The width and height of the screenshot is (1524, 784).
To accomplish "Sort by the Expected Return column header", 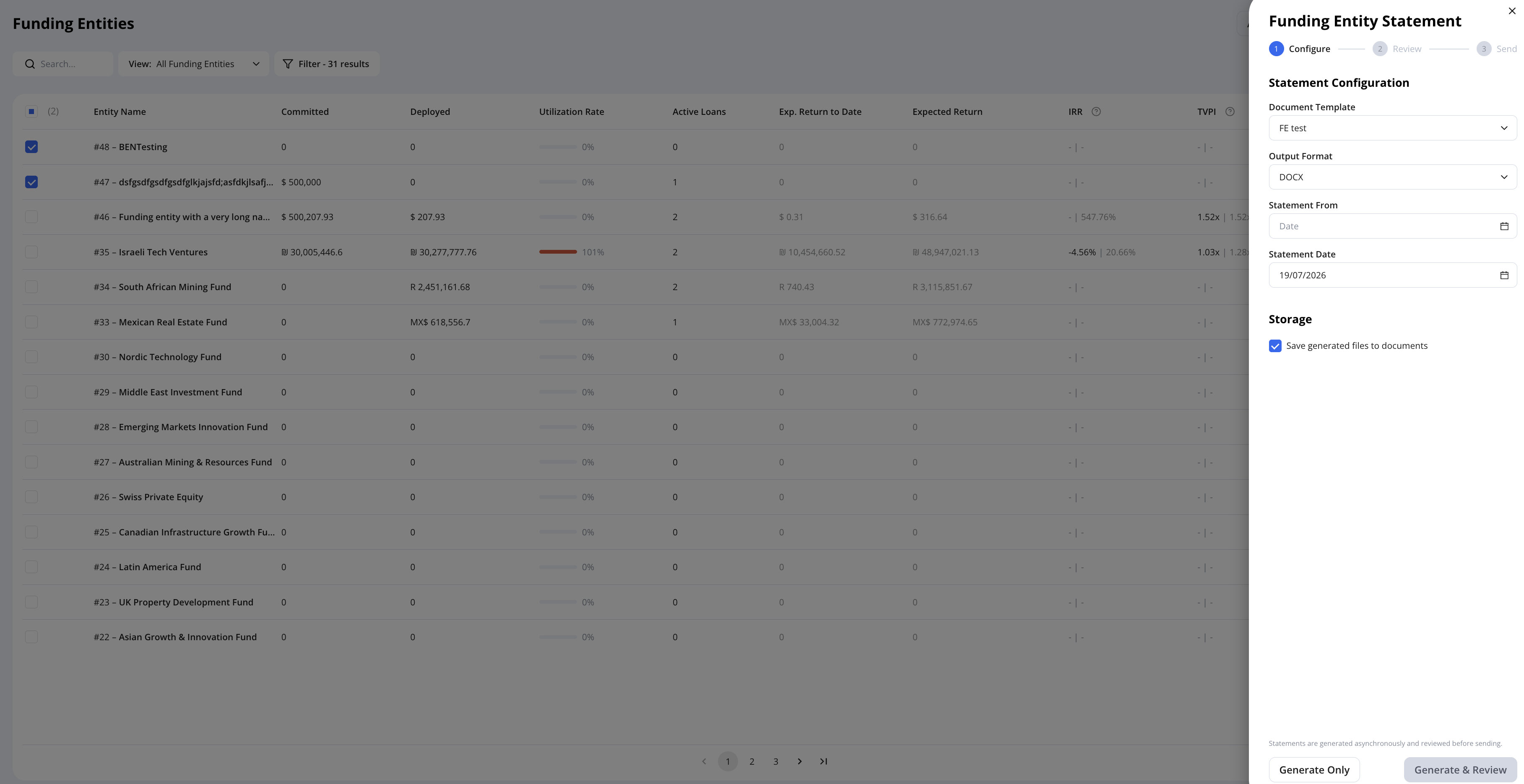I will [x=947, y=112].
